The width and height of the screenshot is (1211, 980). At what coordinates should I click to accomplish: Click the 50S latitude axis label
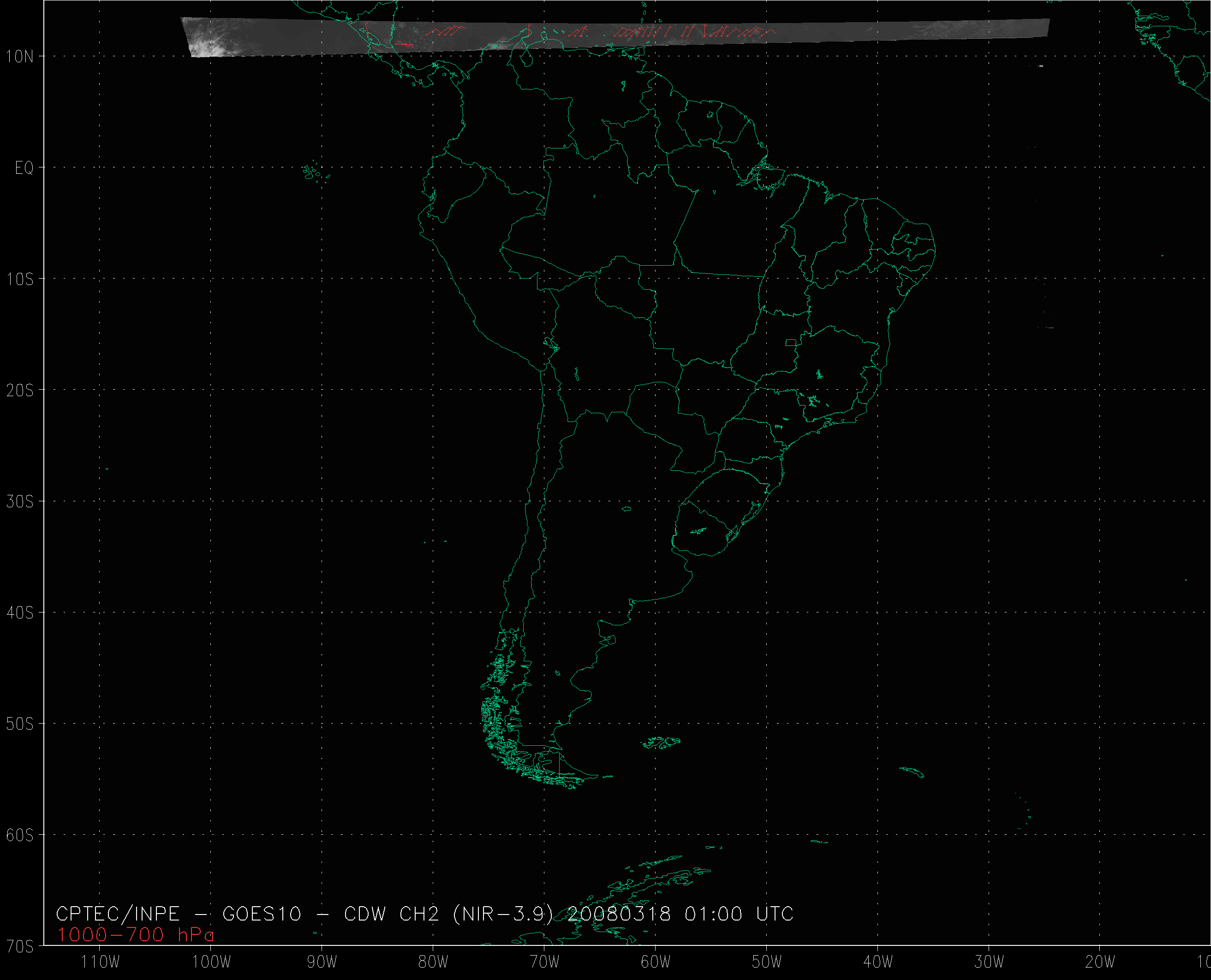20,724
